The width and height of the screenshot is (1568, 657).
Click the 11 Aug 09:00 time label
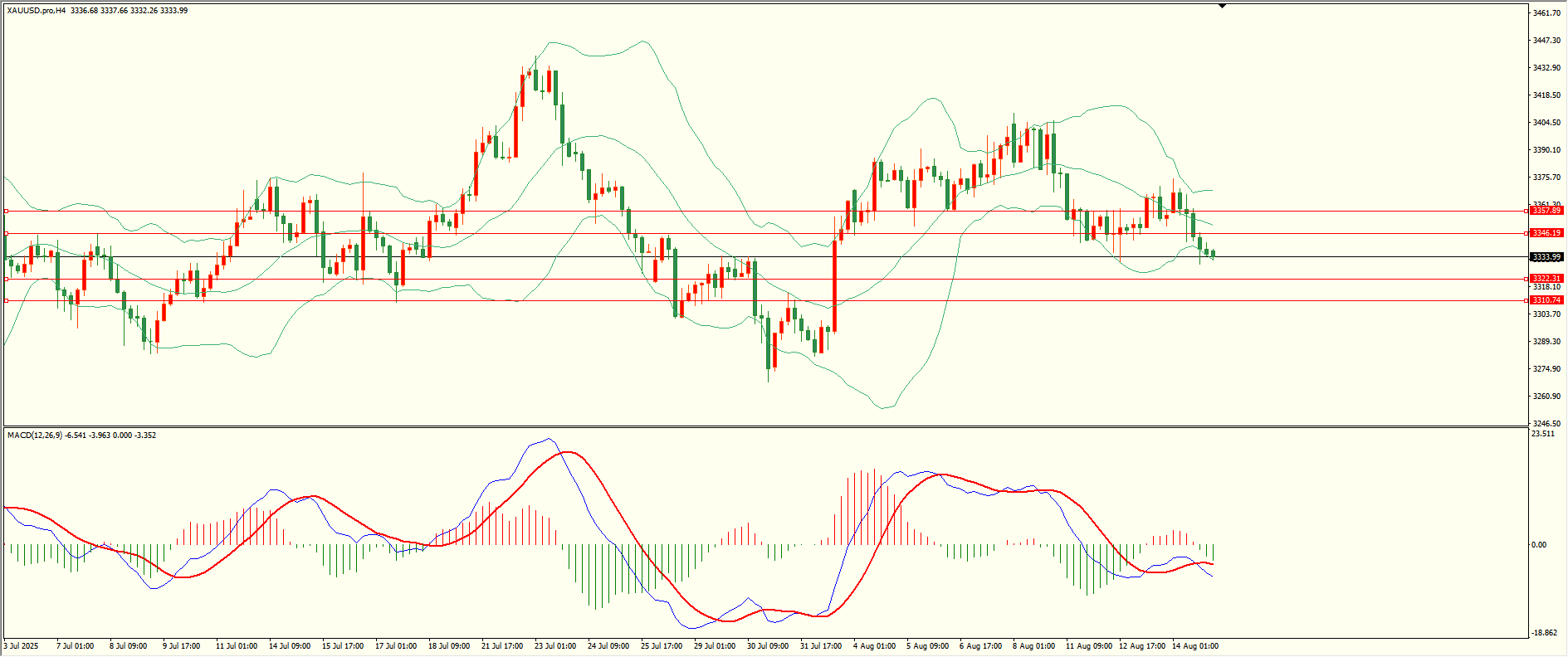[x=1089, y=646]
